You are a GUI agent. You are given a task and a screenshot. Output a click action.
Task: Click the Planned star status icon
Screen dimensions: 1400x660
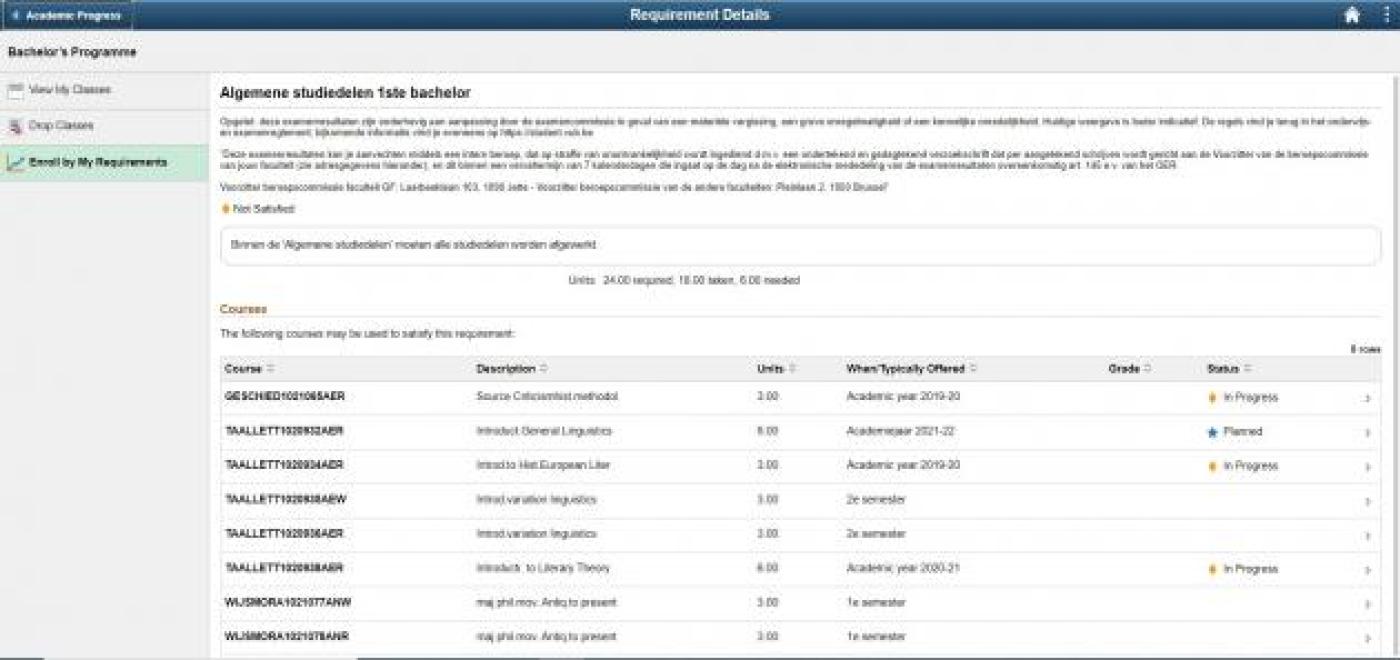(1212, 432)
